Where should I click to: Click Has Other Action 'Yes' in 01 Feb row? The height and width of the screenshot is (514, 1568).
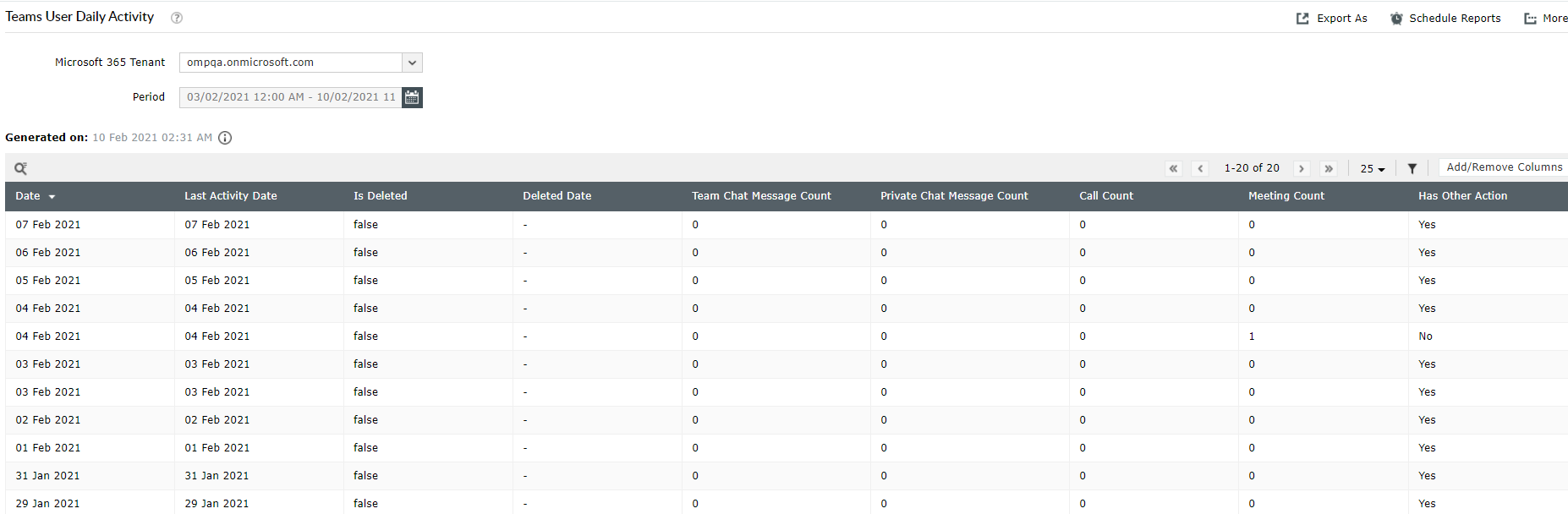pyautogui.click(x=1427, y=448)
